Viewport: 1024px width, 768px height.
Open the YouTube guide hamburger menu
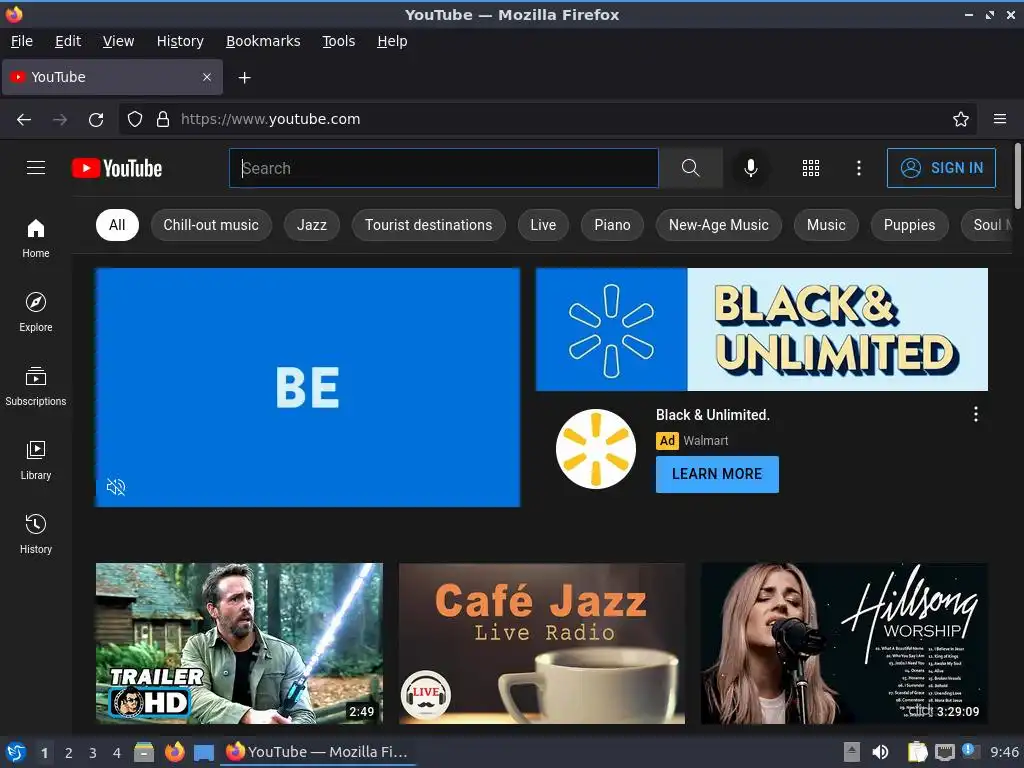coord(36,168)
